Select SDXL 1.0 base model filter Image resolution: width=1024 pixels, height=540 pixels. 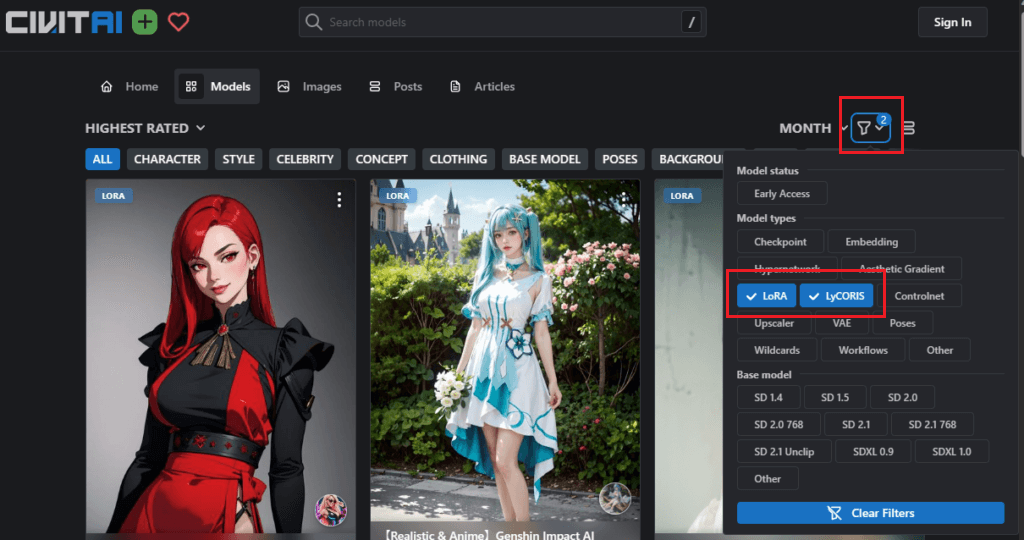click(952, 451)
